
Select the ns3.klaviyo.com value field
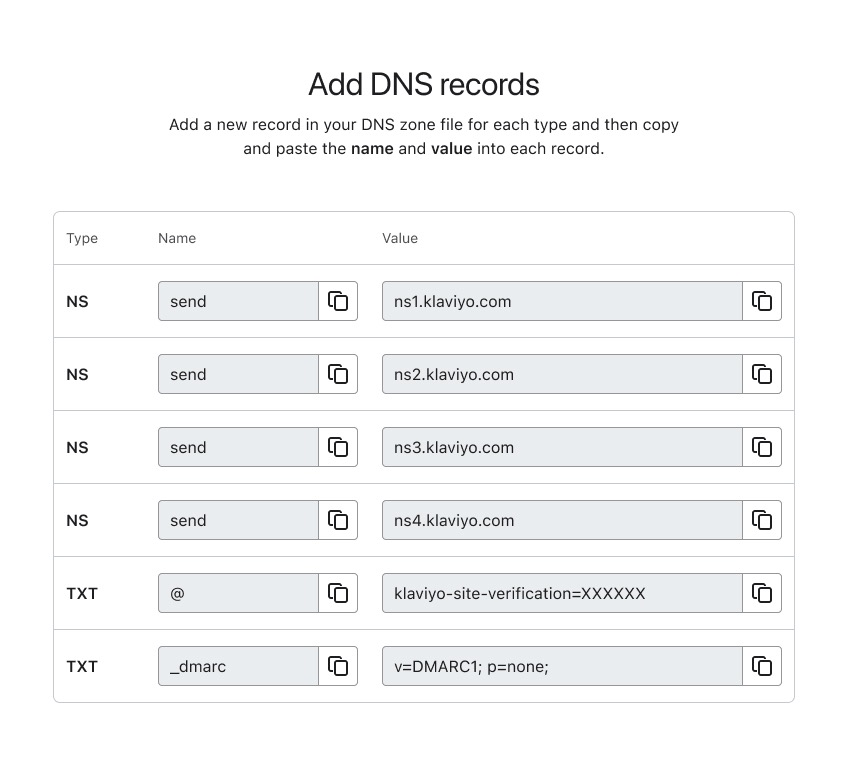coord(561,447)
